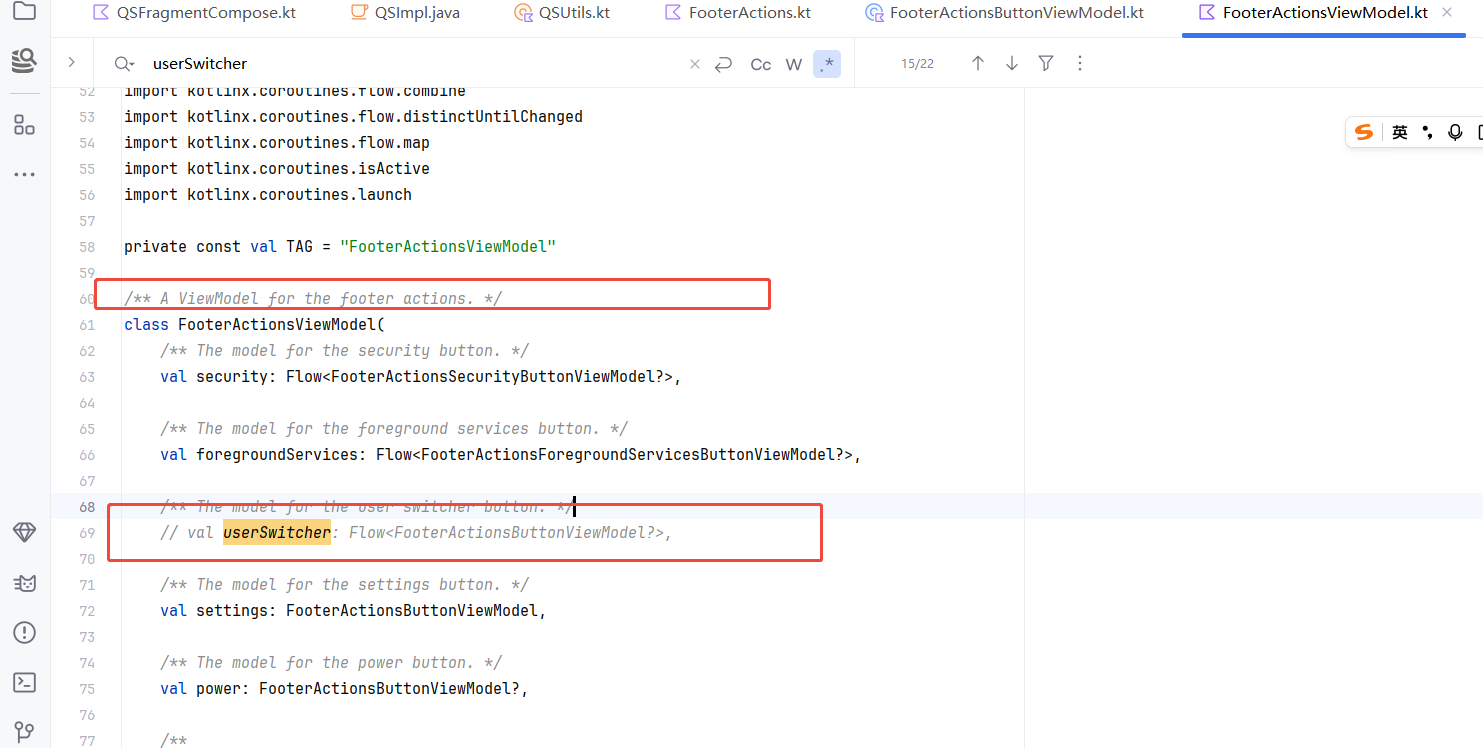Click the class name FooterActionsViewModel on line 61
Image resolution: width=1483 pixels, height=748 pixels.
(x=277, y=325)
